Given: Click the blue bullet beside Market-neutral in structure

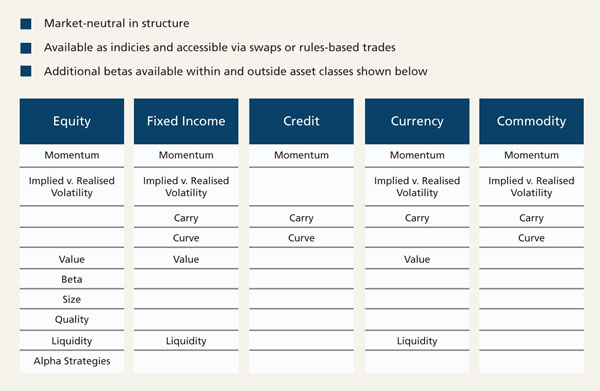Looking at the screenshot, I should click(x=26, y=24).
